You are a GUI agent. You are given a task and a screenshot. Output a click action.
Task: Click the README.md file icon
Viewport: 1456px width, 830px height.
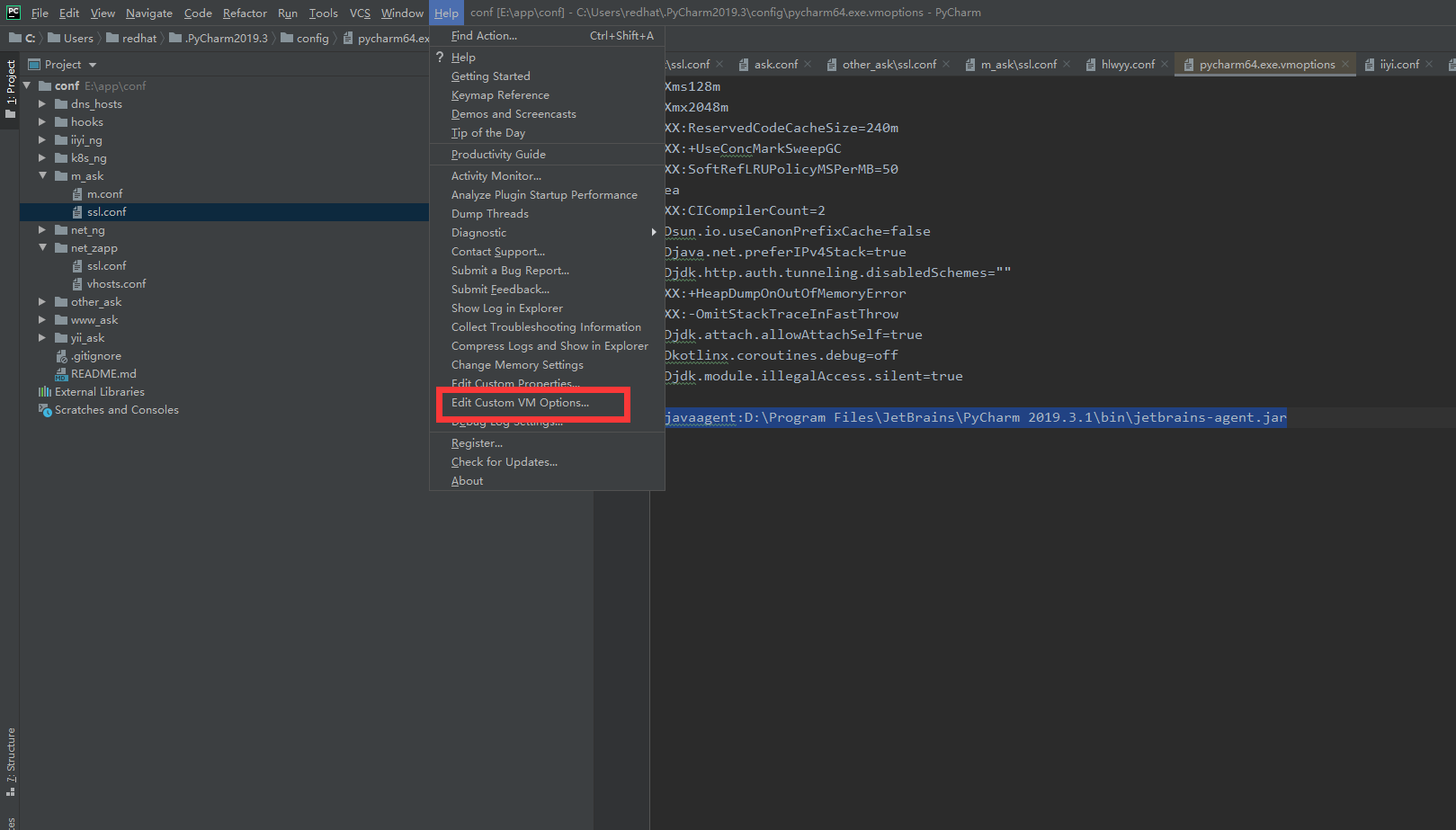(61, 374)
